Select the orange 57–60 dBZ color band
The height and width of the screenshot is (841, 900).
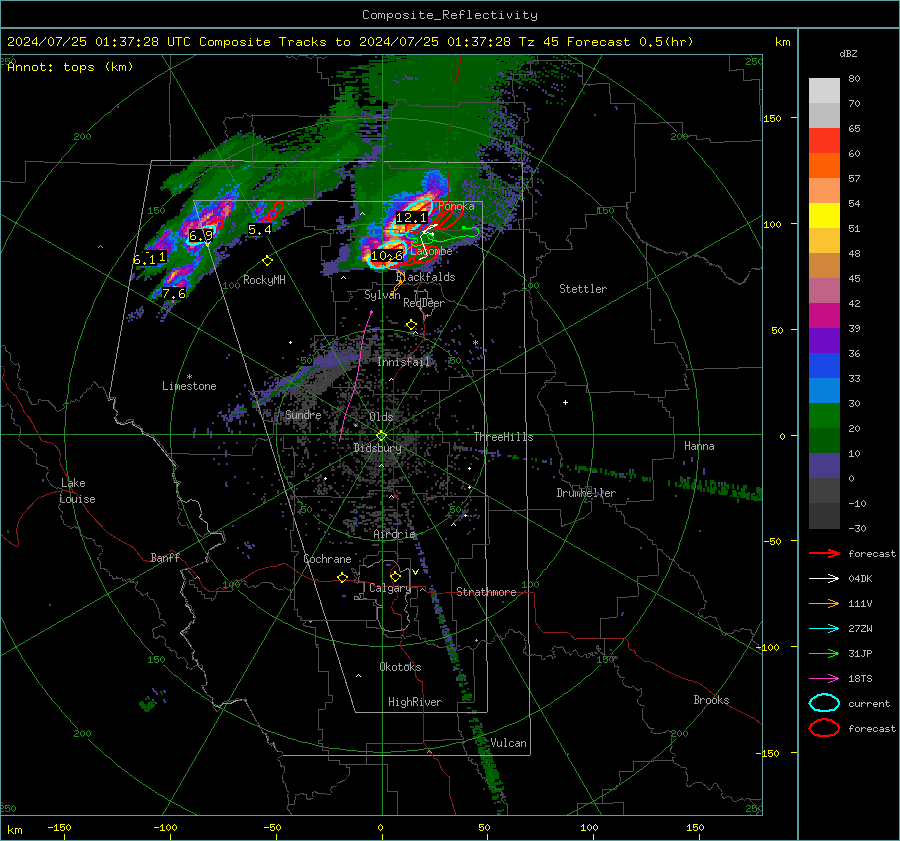[824, 165]
